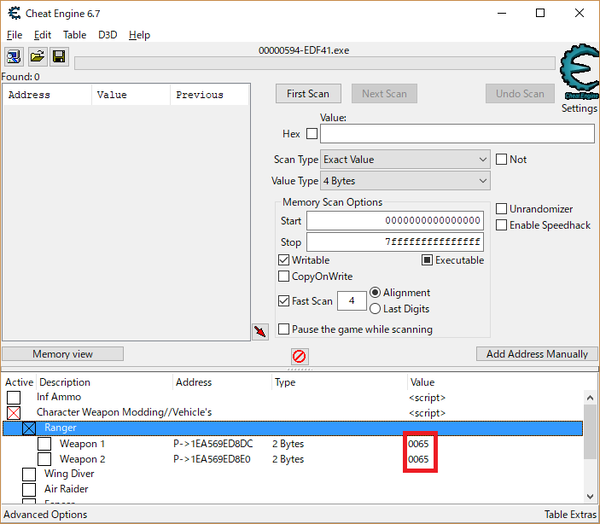The height and width of the screenshot is (524, 600).
Task: Open the process selector icon
Action: click(14, 57)
